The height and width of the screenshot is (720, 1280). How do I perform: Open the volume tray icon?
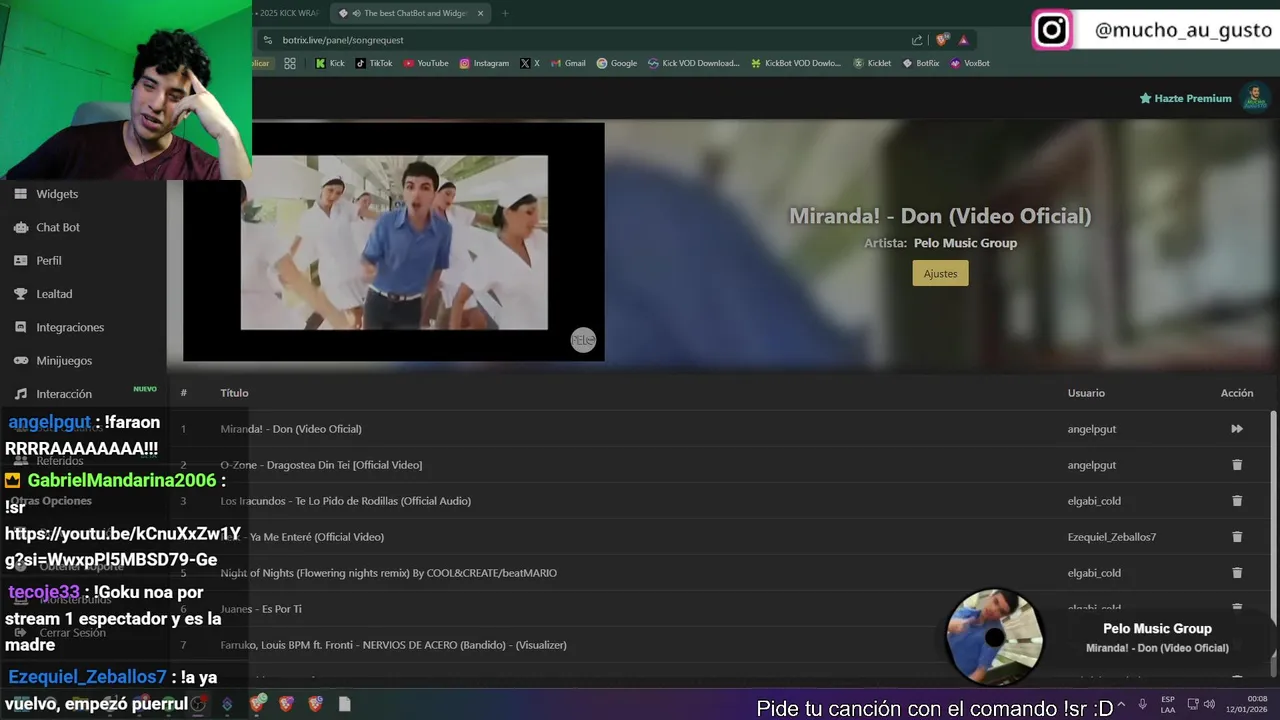1209,704
